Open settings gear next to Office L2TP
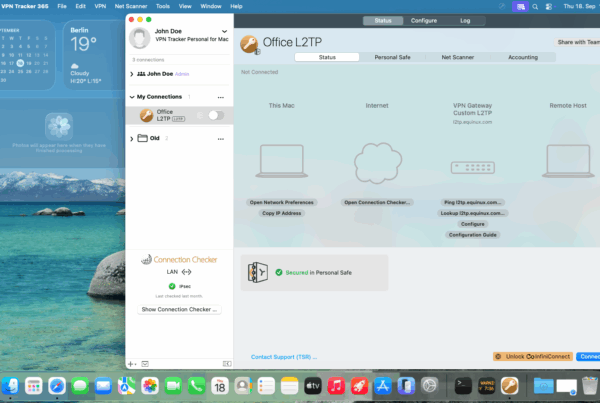600x403 pixels. [x=198, y=116]
